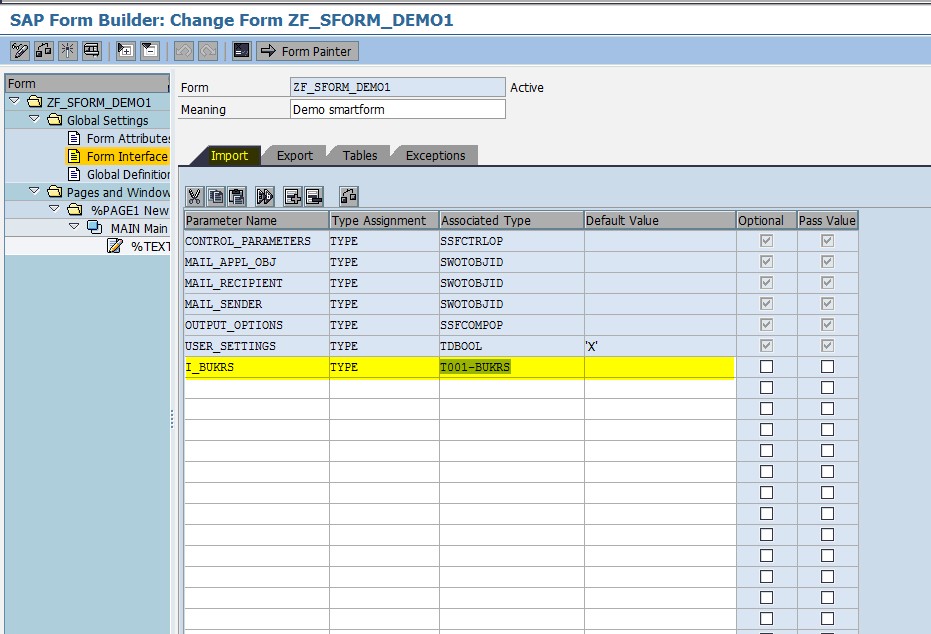931x634 pixels.
Task: Toggle Optional checkbox for I_BUKRS parameter
Action: (765, 367)
